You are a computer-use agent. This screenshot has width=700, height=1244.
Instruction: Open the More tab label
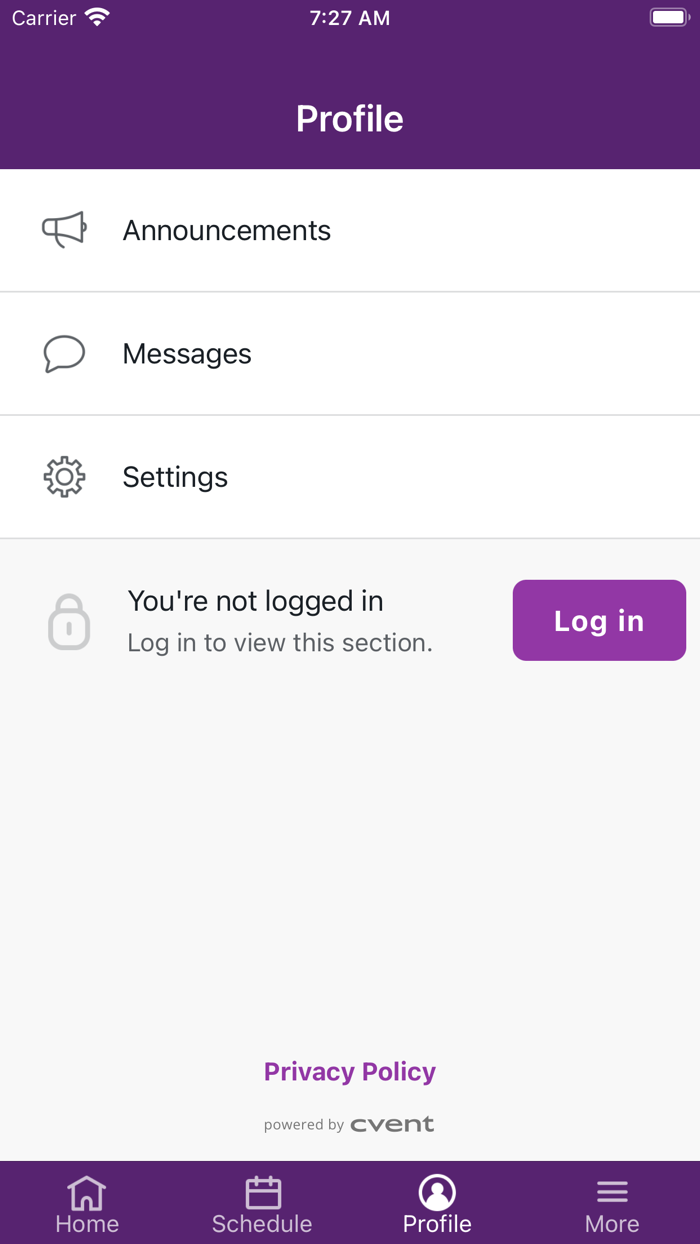pyautogui.click(x=612, y=1224)
